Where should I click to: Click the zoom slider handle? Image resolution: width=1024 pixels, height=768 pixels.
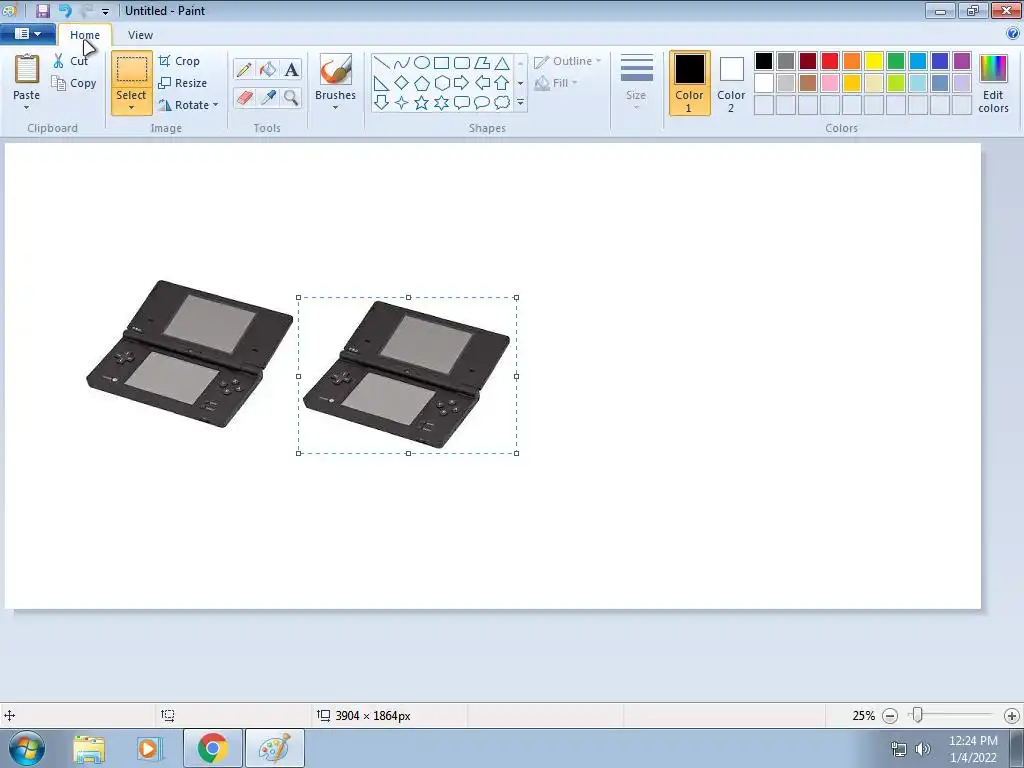918,715
